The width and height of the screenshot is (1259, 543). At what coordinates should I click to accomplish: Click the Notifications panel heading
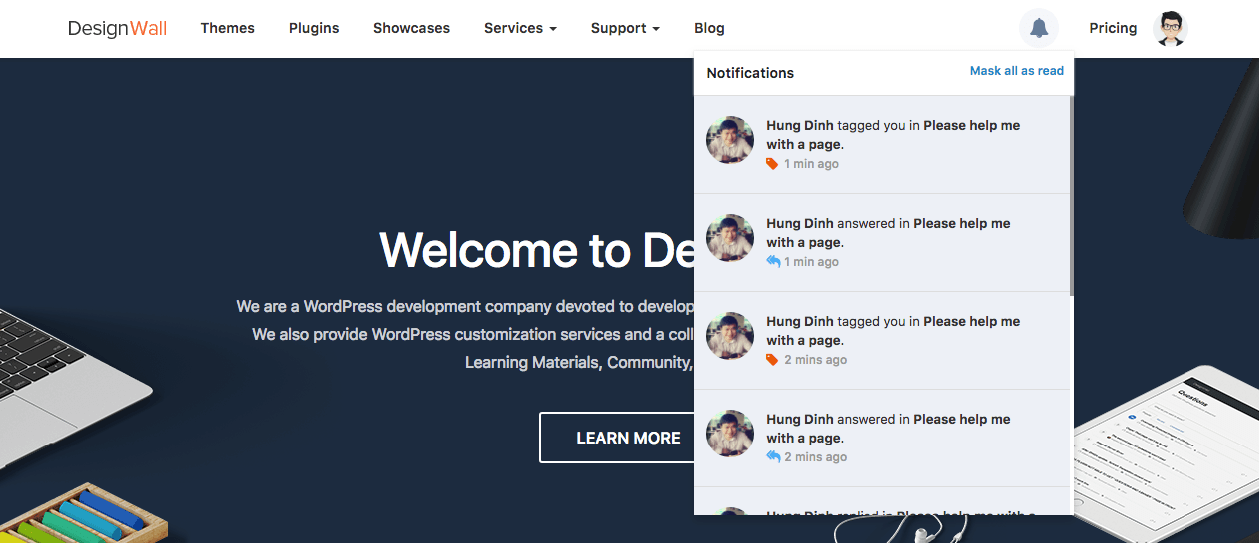(750, 73)
